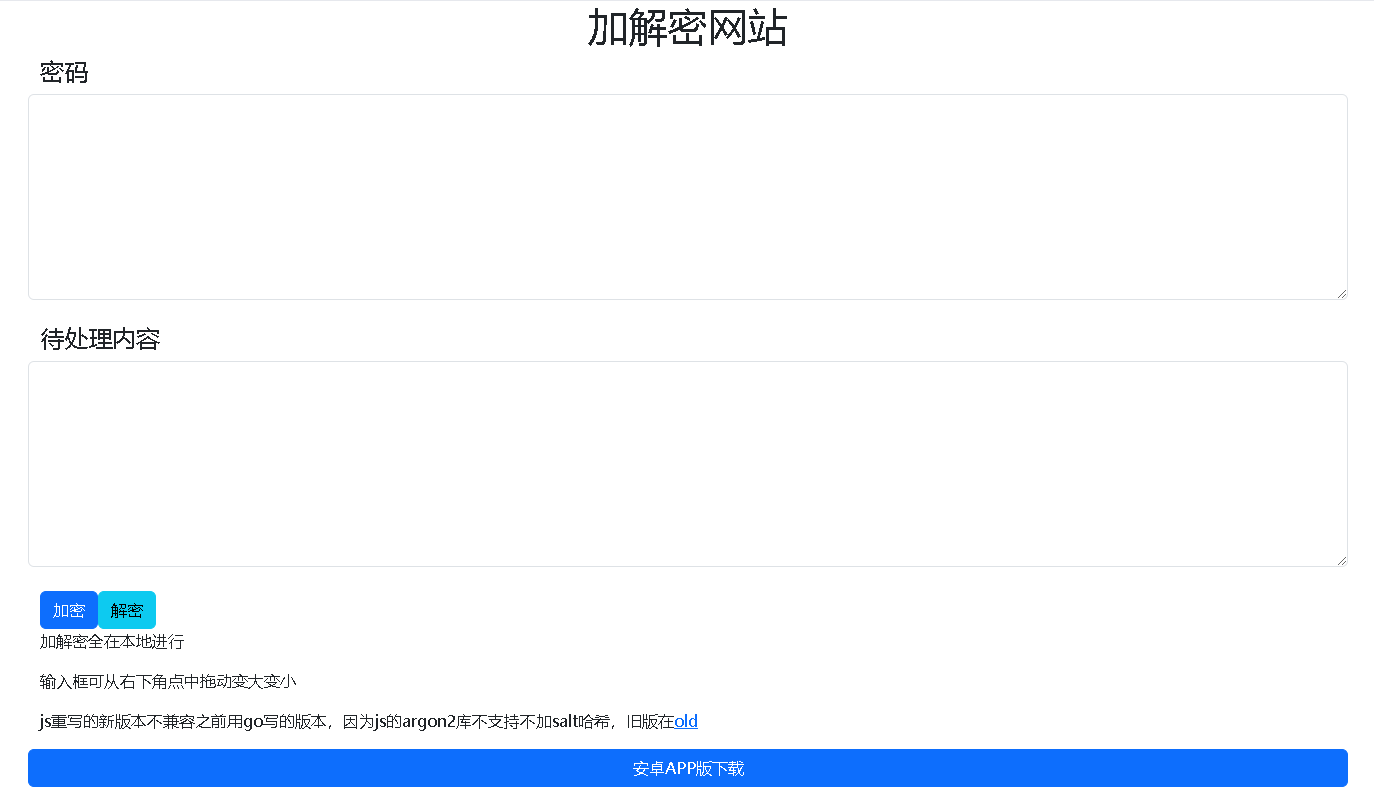Image resolution: width=1374 pixels, height=806 pixels.
Task: Click the 加解密网站 page title
Action: 687,28
